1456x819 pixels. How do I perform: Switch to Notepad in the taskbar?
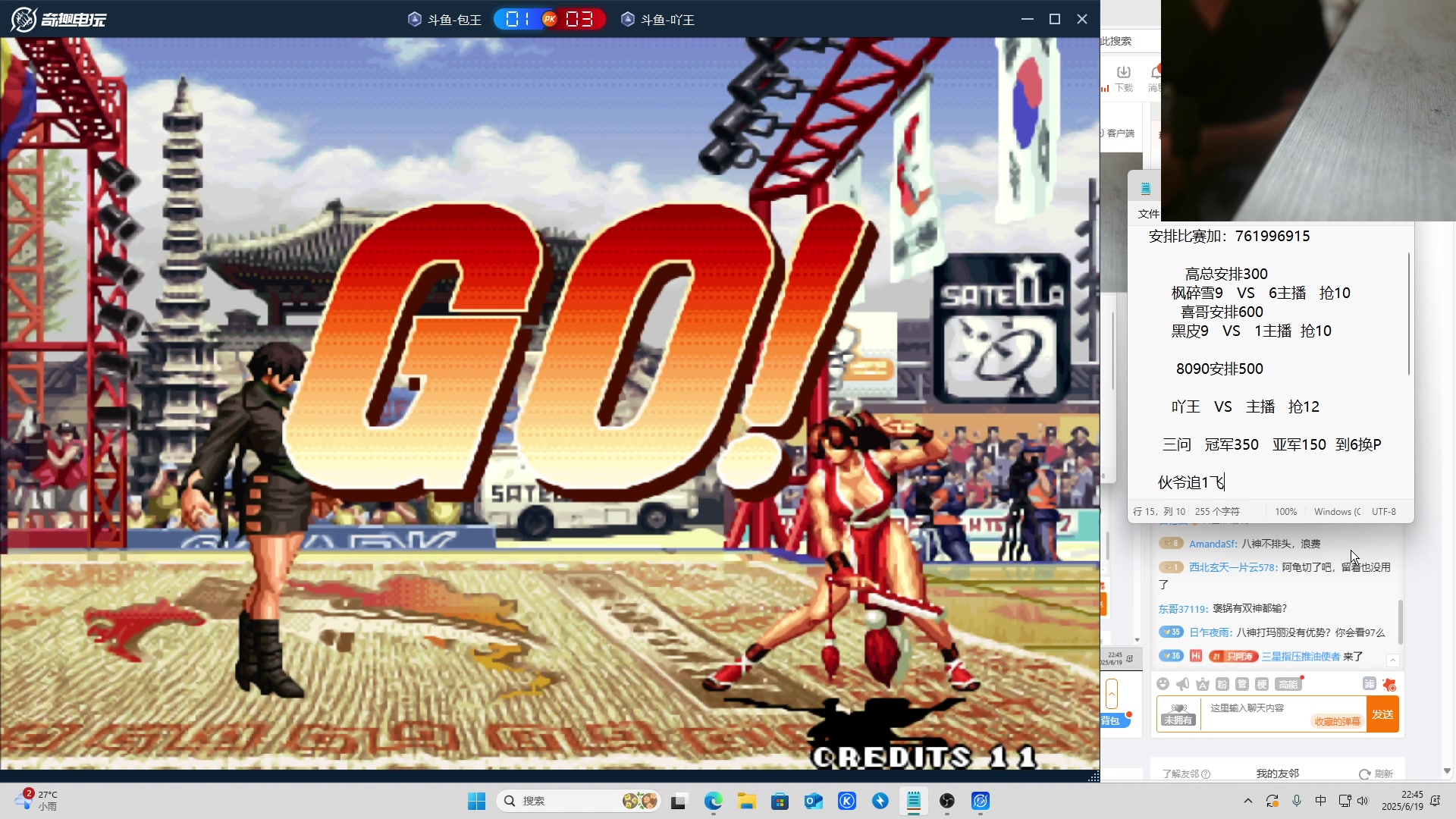914,801
